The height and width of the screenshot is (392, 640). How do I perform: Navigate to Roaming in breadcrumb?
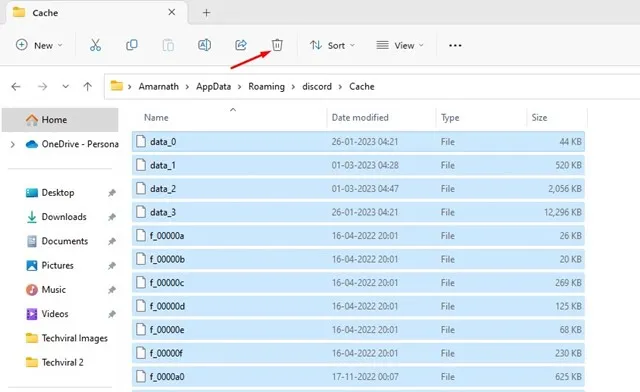267,87
